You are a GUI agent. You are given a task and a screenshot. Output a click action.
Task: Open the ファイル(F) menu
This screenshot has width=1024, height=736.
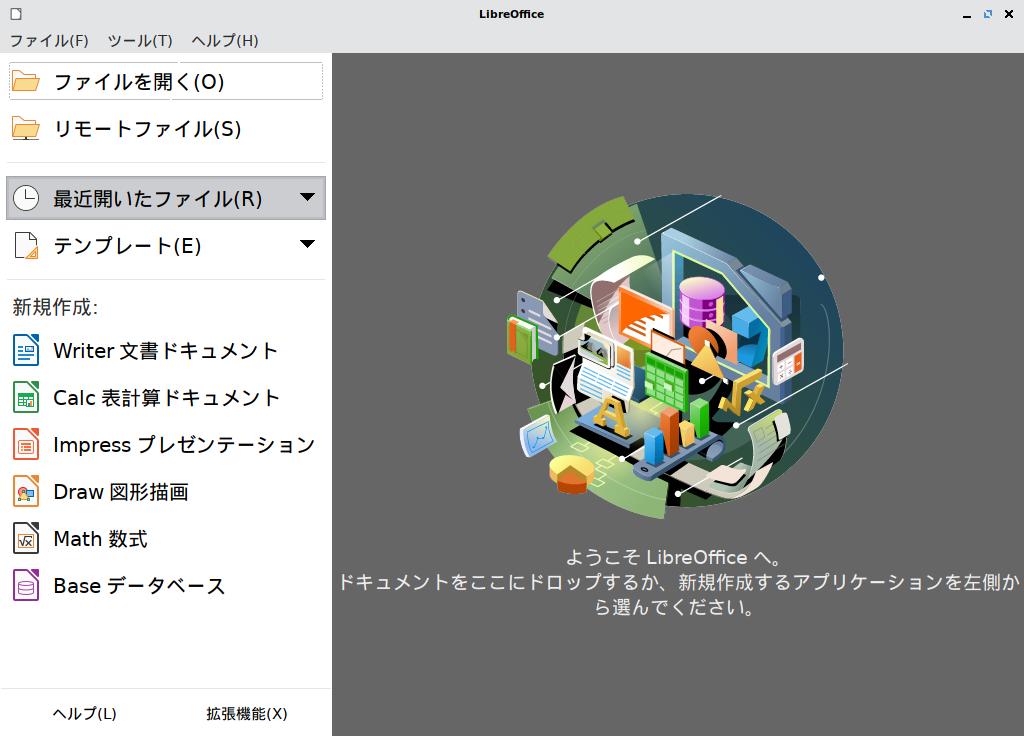[x=49, y=40]
